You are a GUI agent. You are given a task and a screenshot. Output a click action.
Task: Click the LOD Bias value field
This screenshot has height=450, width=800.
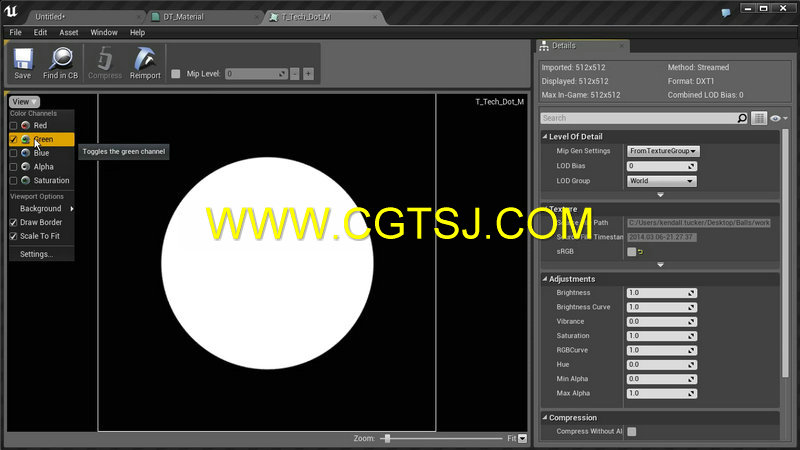coord(662,166)
